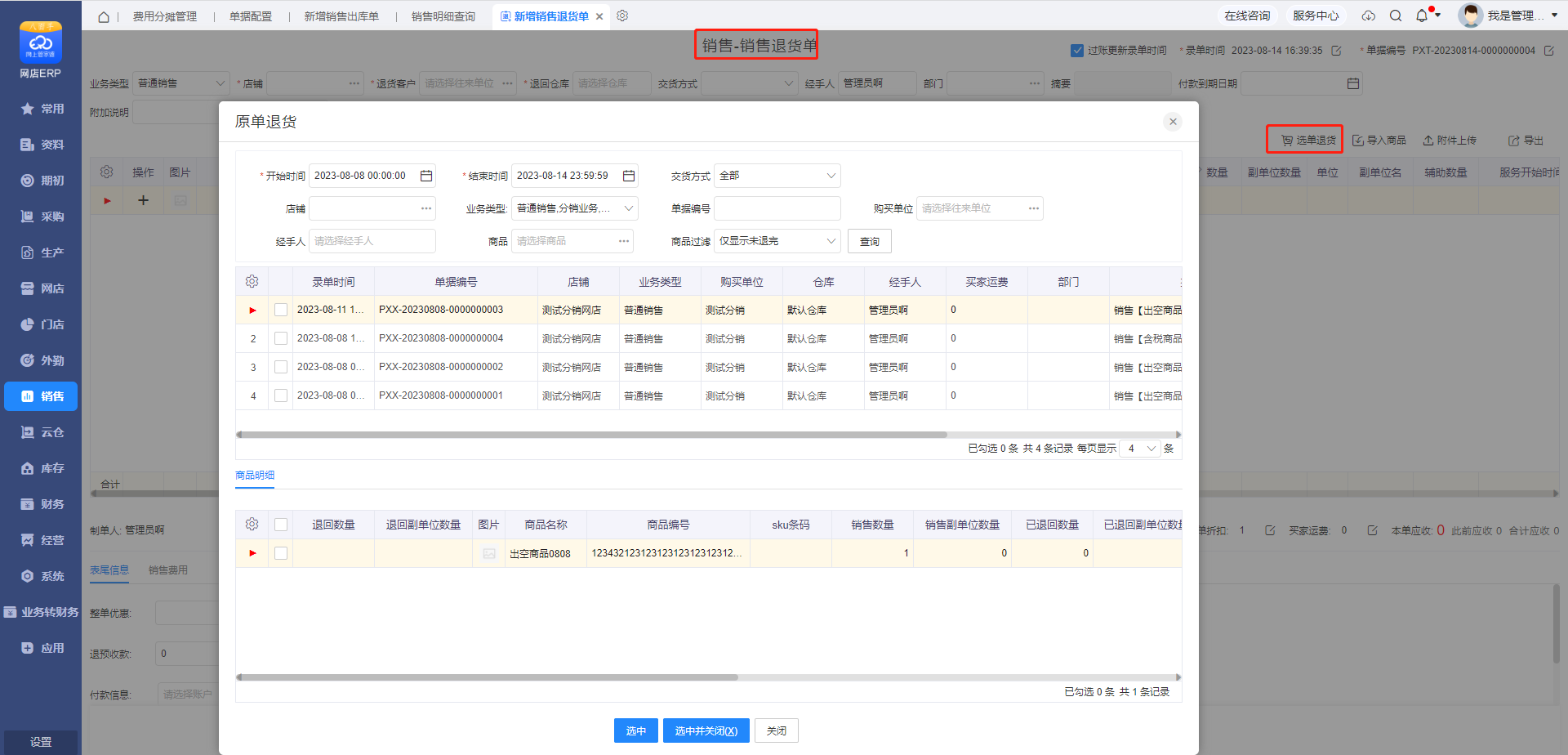Switch to 费用分摊管理 tab

[x=165, y=16]
